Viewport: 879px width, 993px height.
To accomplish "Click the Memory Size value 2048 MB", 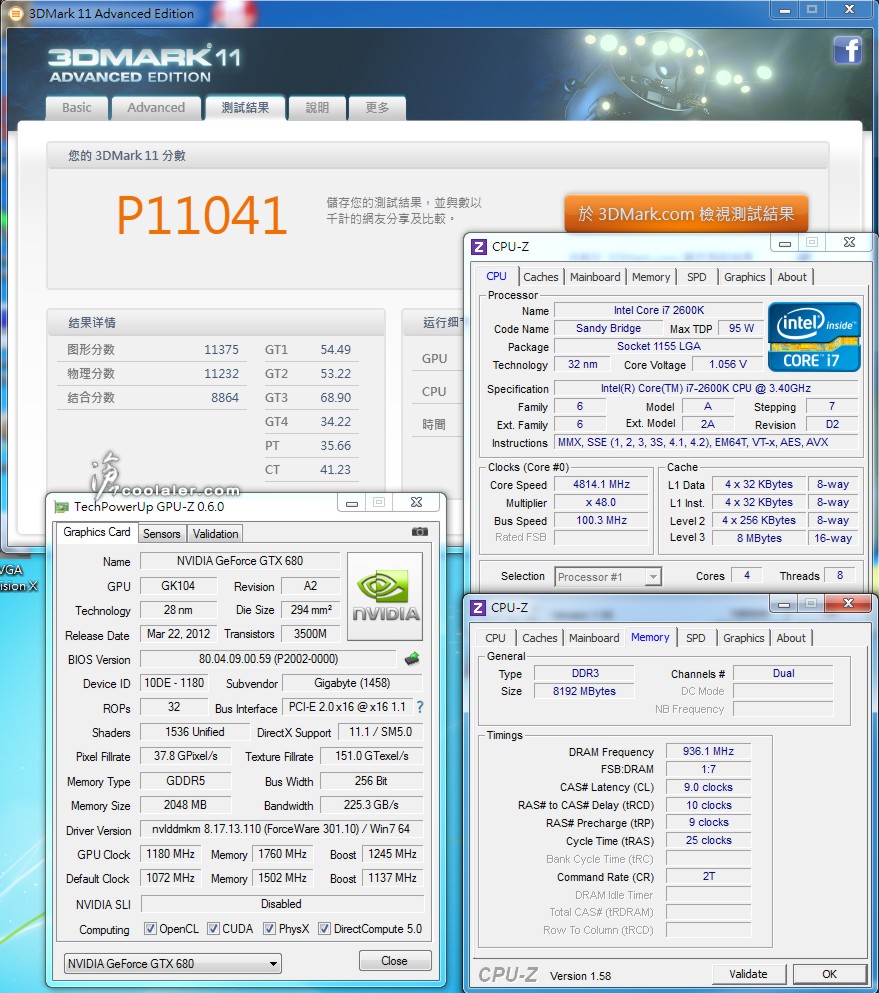I will coord(185,805).
